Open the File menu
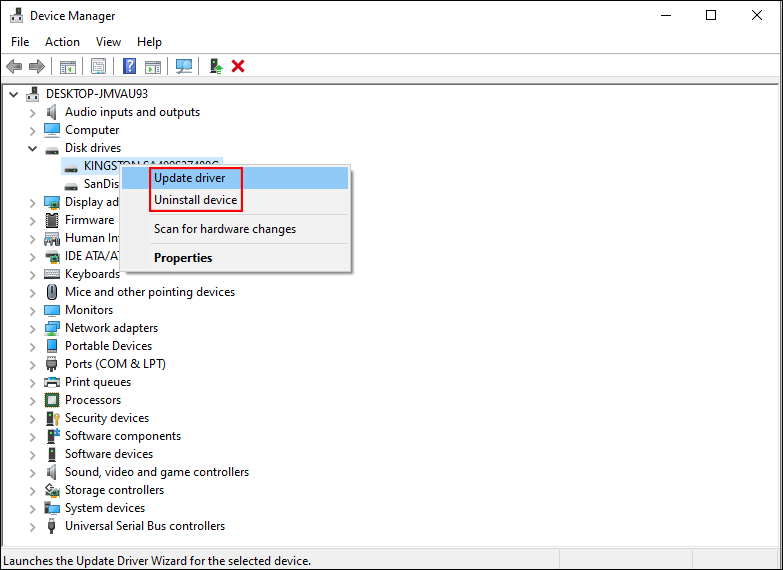Screen dimensions: 783x570 click(x=20, y=42)
